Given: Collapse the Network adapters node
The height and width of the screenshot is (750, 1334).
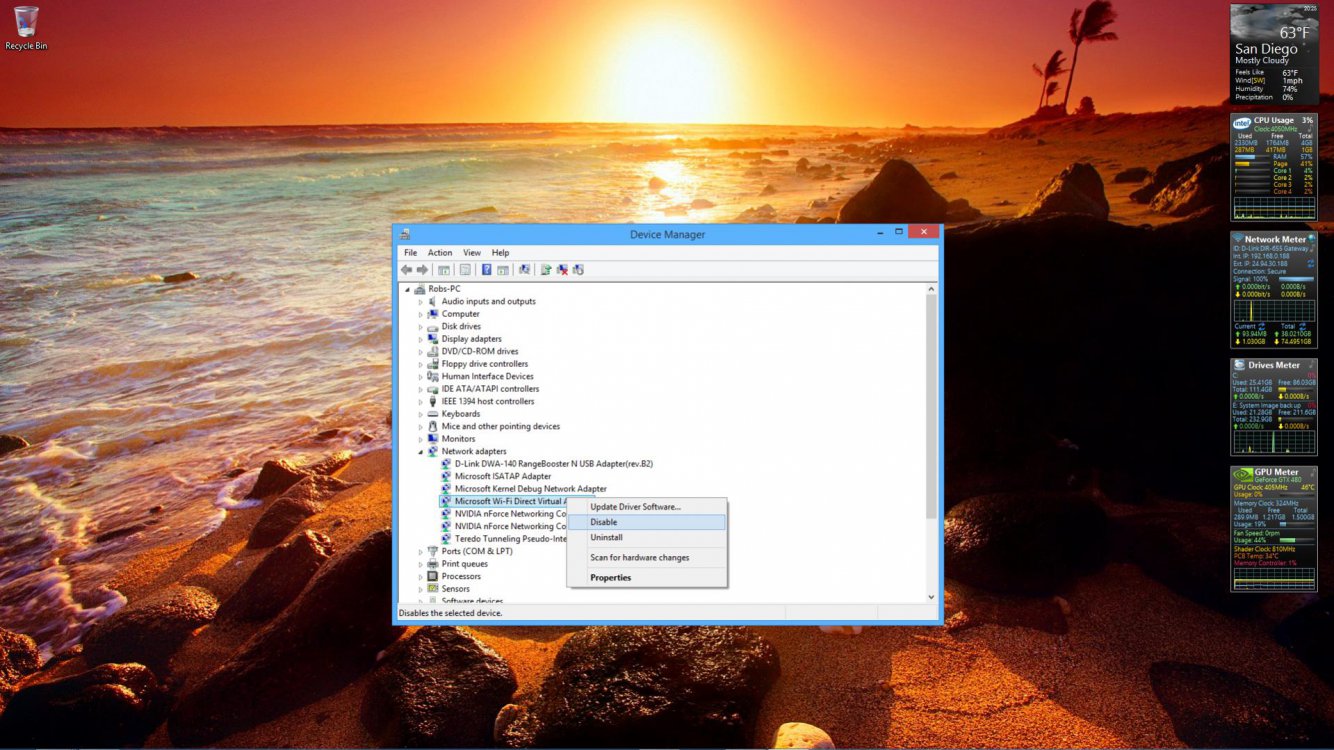Looking at the screenshot, I should (421, 452).
